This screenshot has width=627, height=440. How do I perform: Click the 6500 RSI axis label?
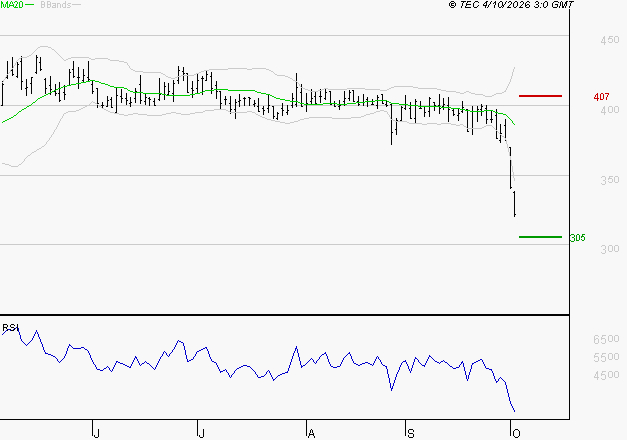(606, 339)
